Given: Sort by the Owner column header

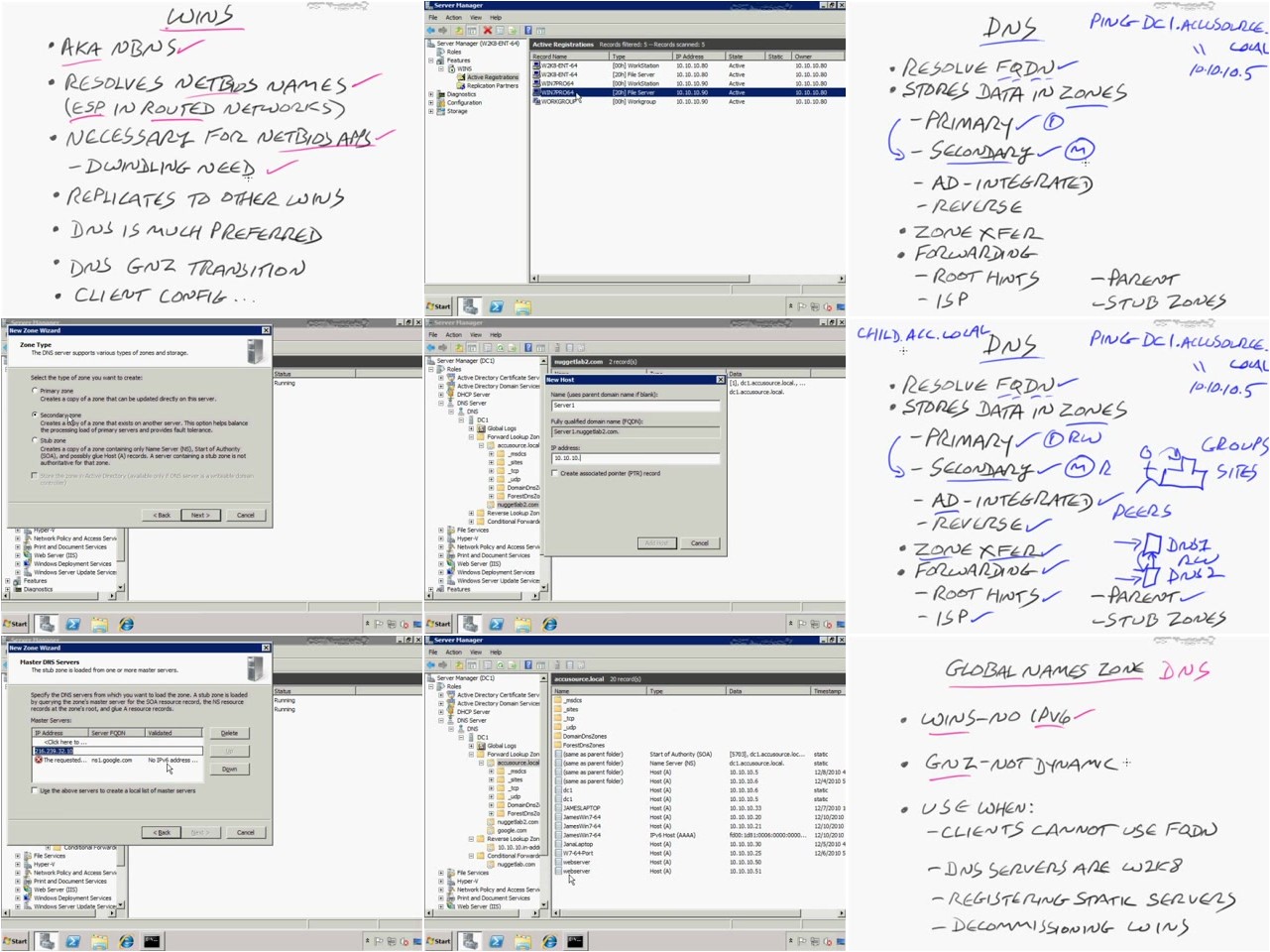Looking at the screenshot, I should click(819, 57).
